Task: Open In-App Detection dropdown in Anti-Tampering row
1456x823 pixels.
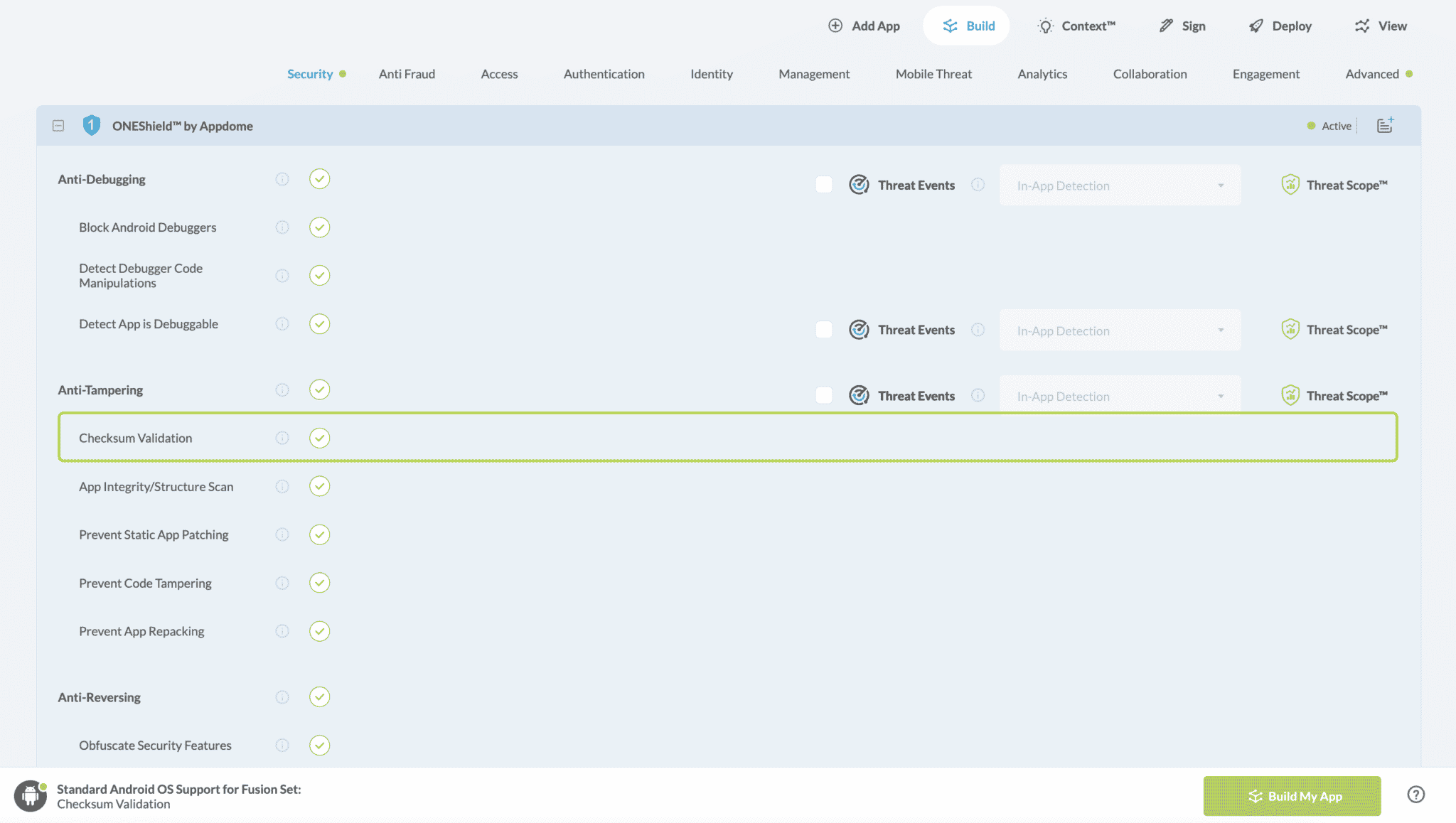Action: pos(1120,396)
